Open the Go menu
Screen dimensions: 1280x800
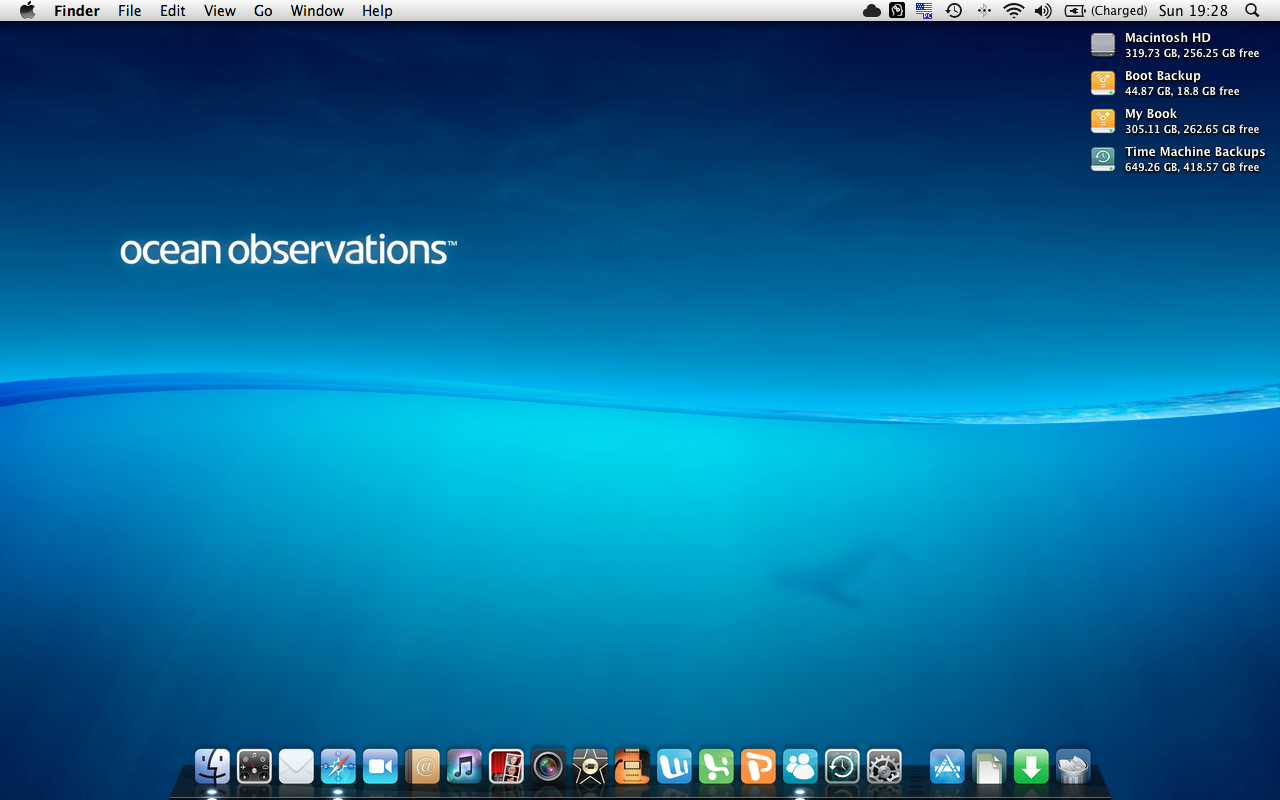pyautogui.click(x=263, y=11)
